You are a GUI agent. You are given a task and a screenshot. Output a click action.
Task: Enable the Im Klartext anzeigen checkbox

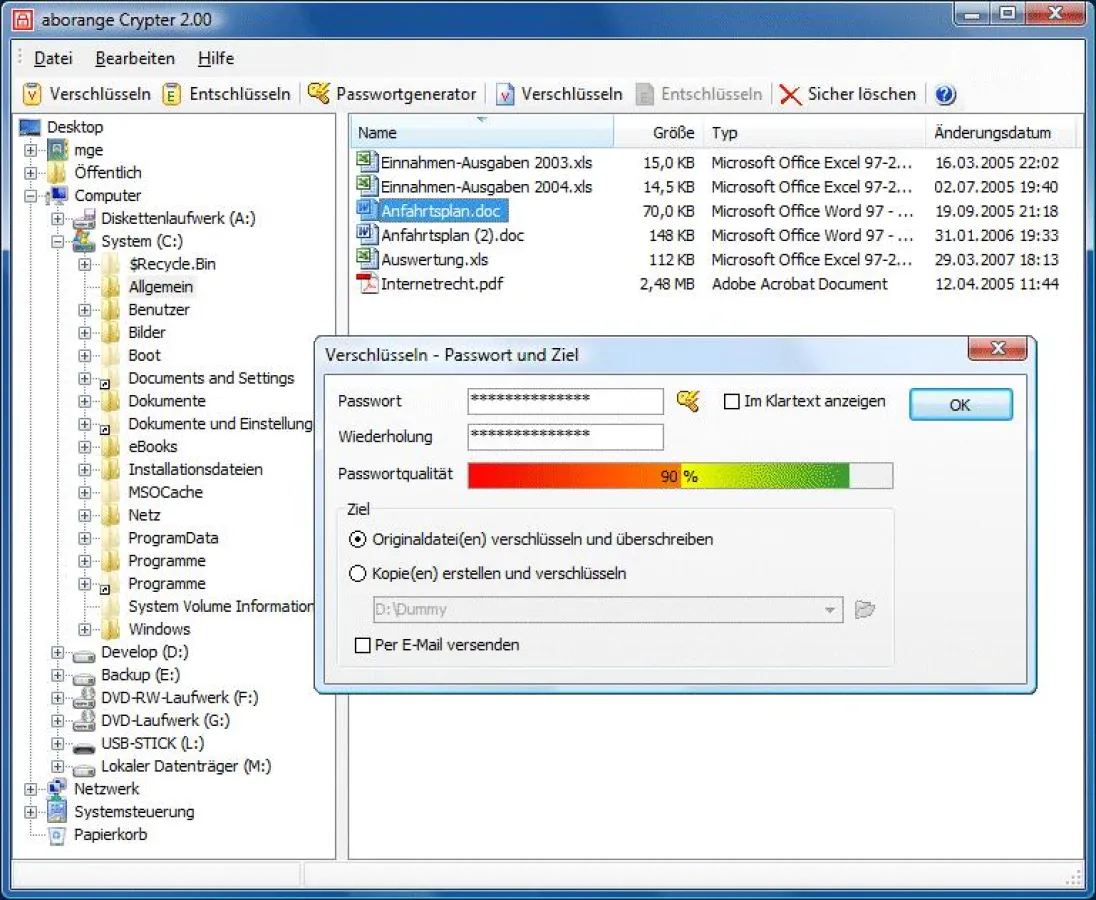731,401
